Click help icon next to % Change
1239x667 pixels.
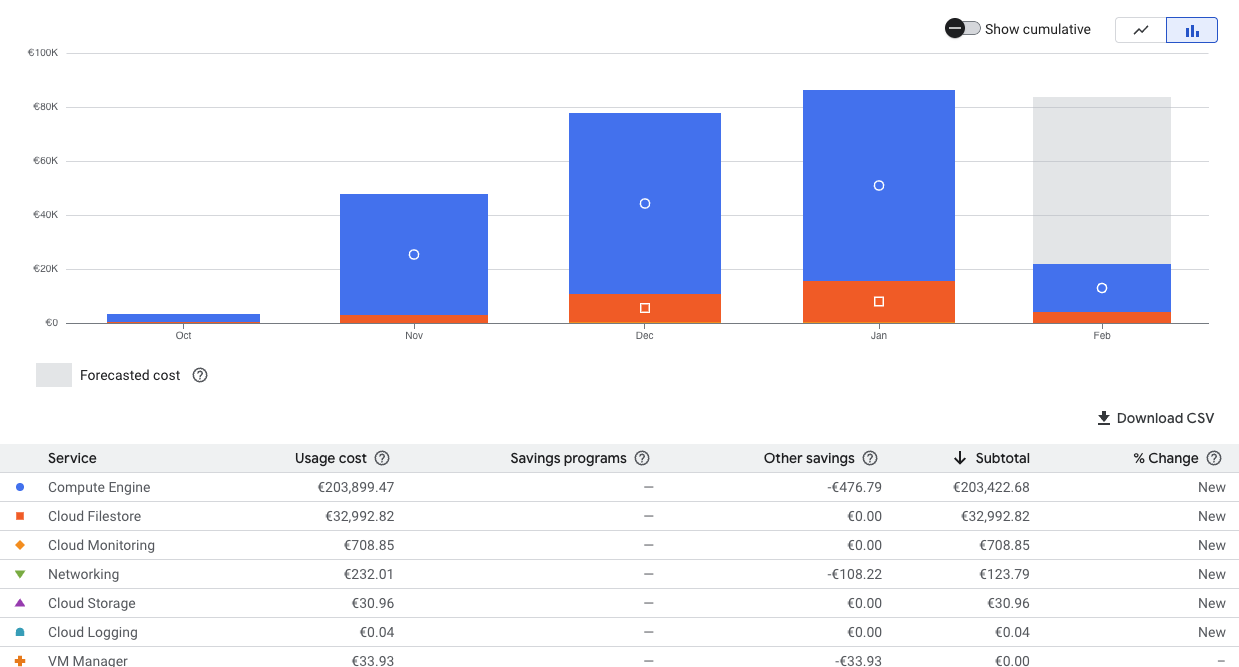1214,458
